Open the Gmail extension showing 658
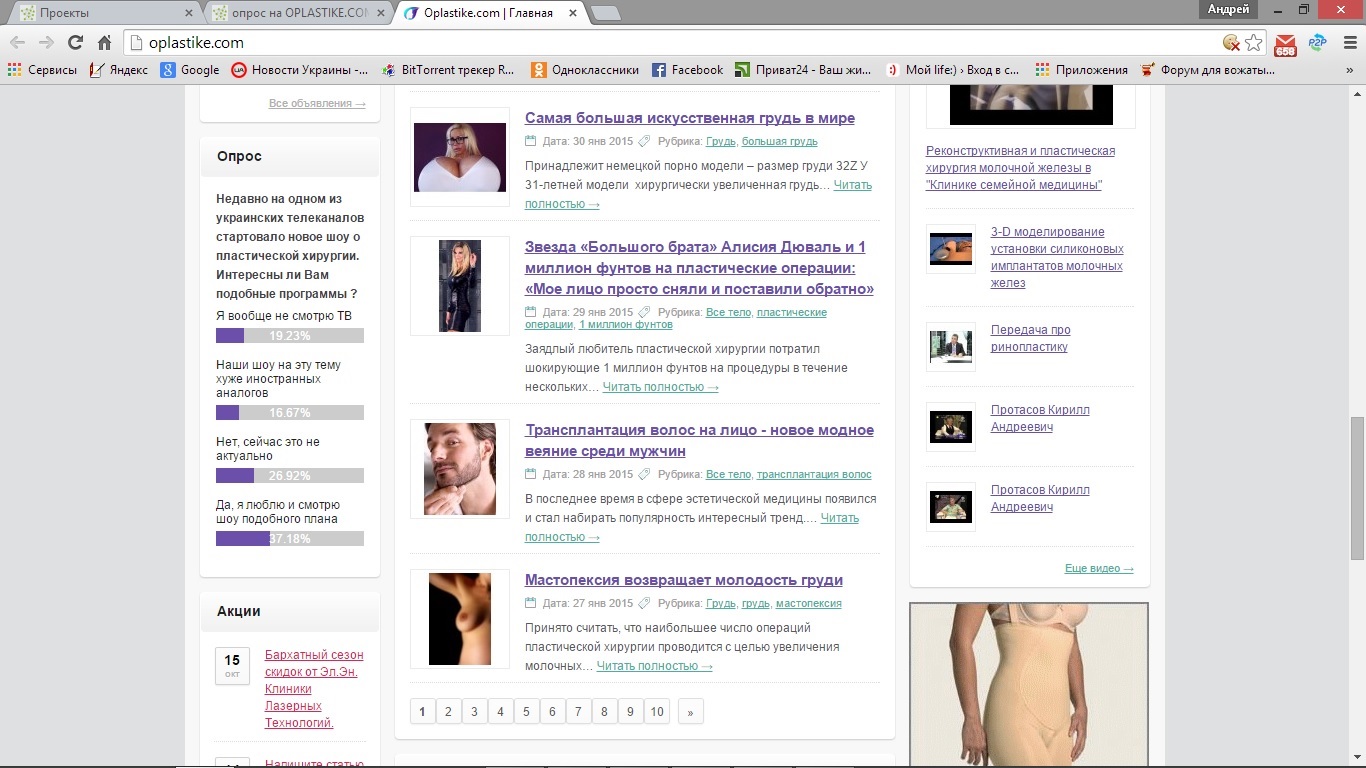Image resolution: width=1366 pixels, height=768 pixels. coord(1285,44)
